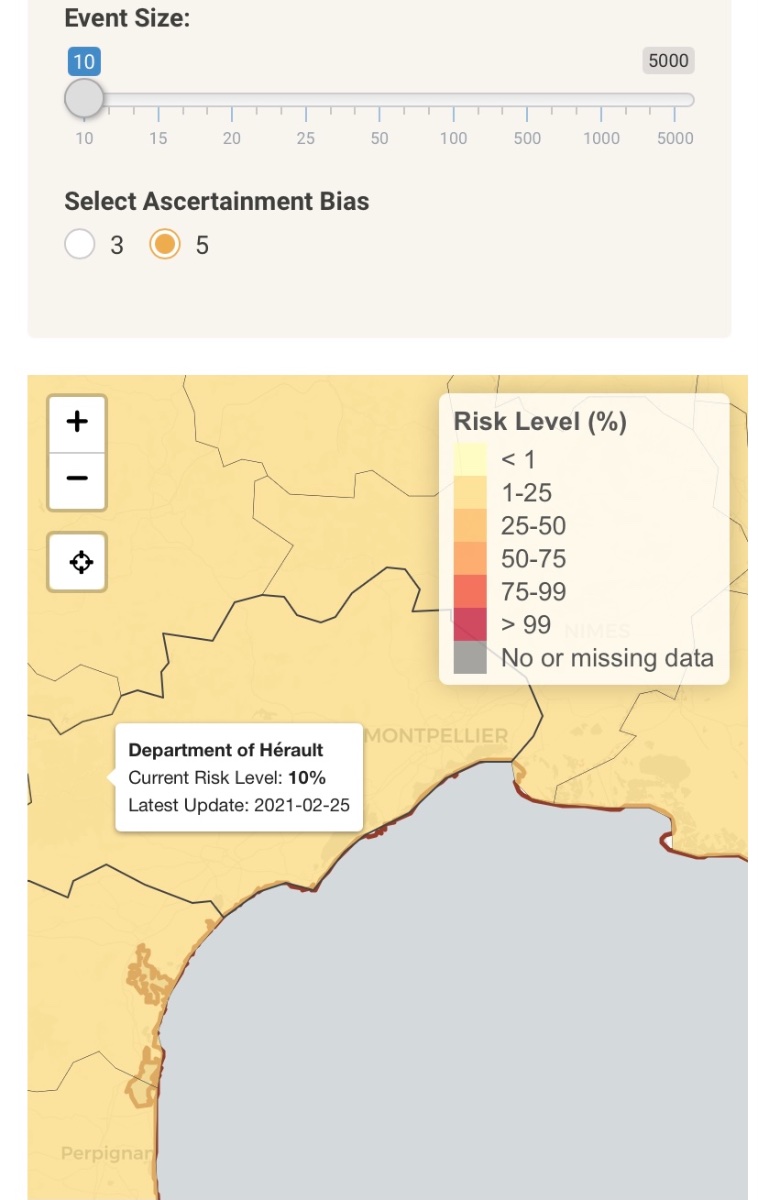Click the 'Department of Hérault' tooltip title
This screenshot has width=758, height=1200.
(x=226, y=750)
